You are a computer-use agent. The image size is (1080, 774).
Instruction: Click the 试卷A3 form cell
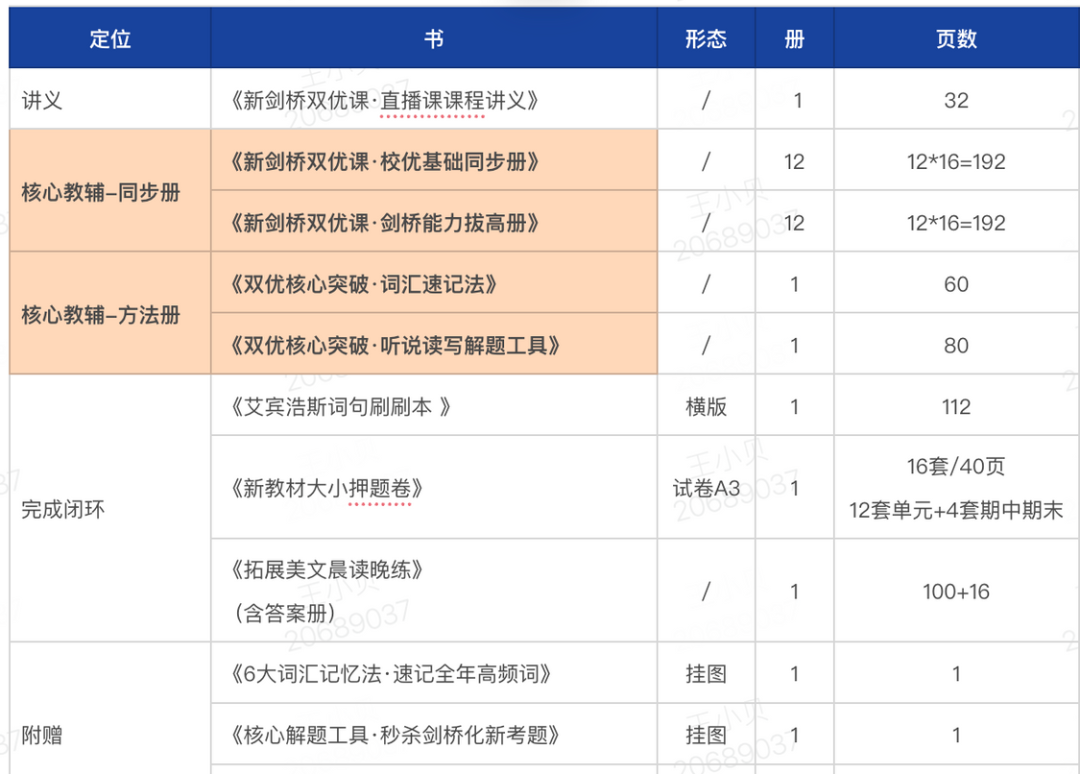coord(705,489)
